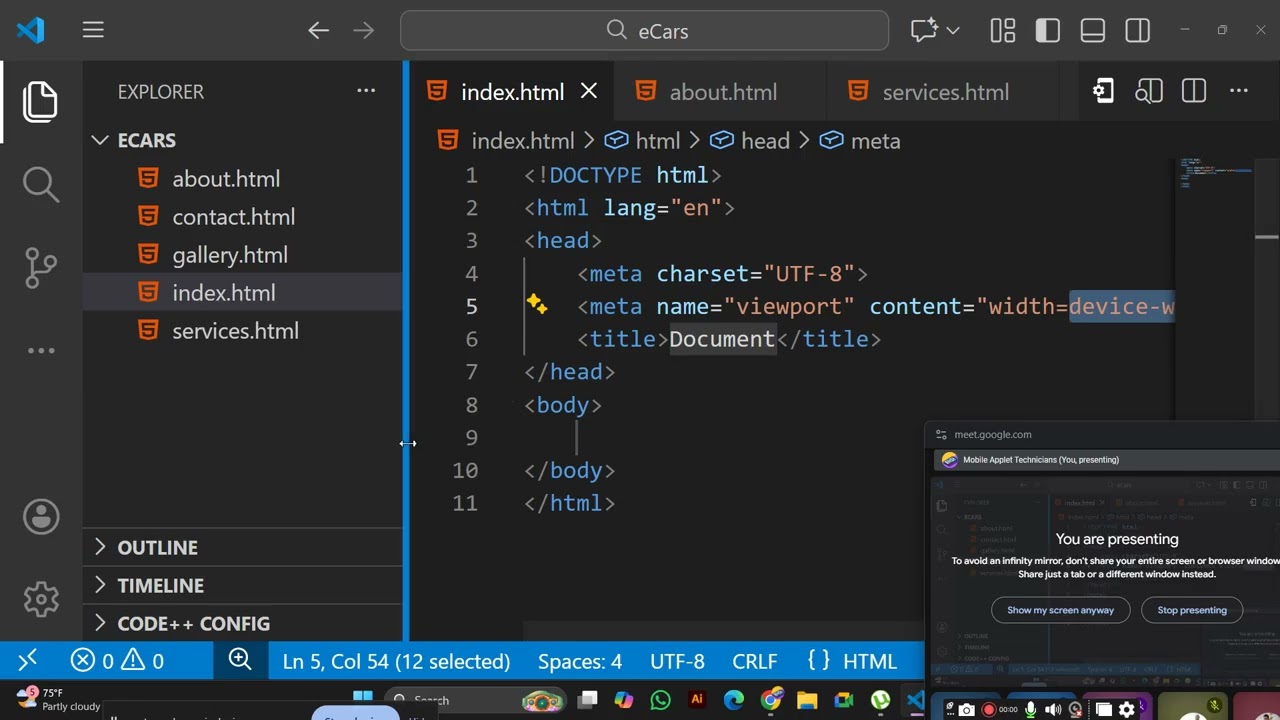This screenshot has height=720, width=1280.
Task: Click the command center search box
Action: pos(645,31)
